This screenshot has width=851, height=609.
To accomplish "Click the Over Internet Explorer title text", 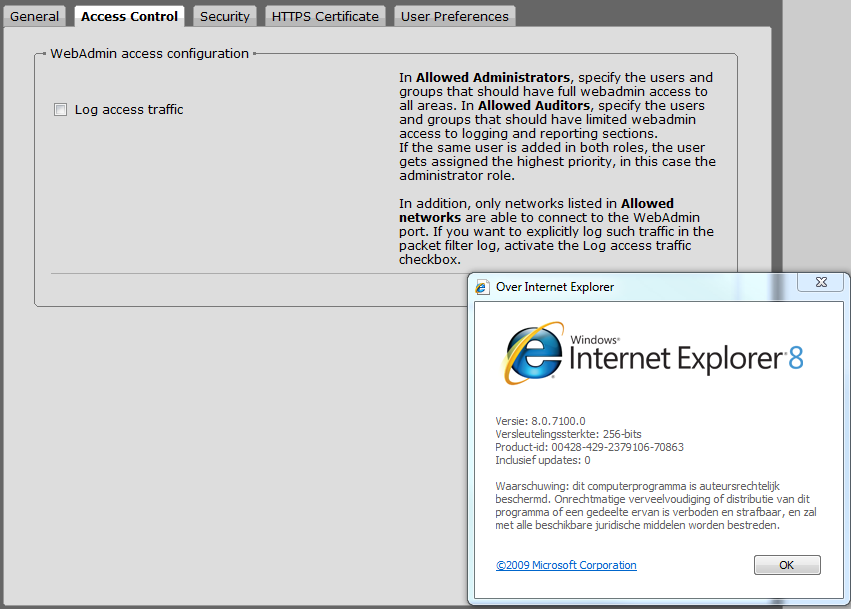I will [x=555, y=287].
